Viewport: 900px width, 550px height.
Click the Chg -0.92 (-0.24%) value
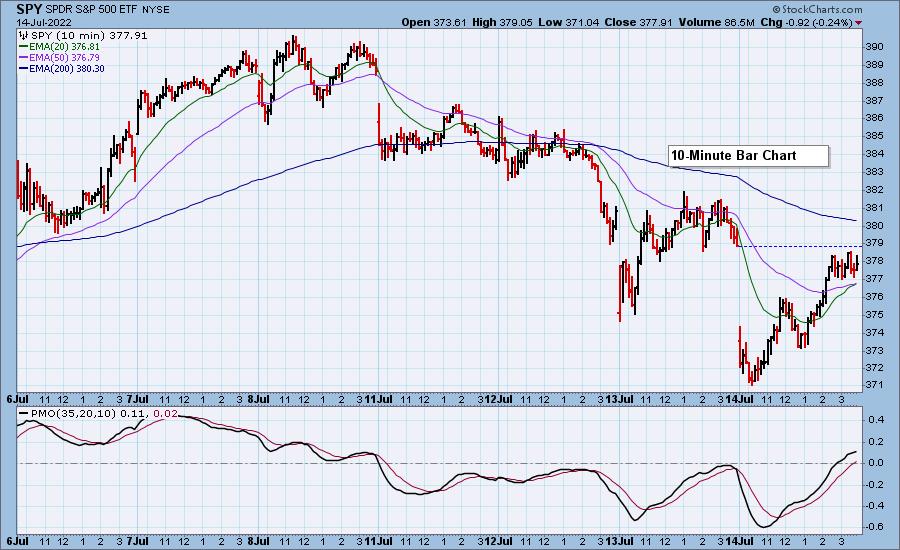[x=807, y=22]
